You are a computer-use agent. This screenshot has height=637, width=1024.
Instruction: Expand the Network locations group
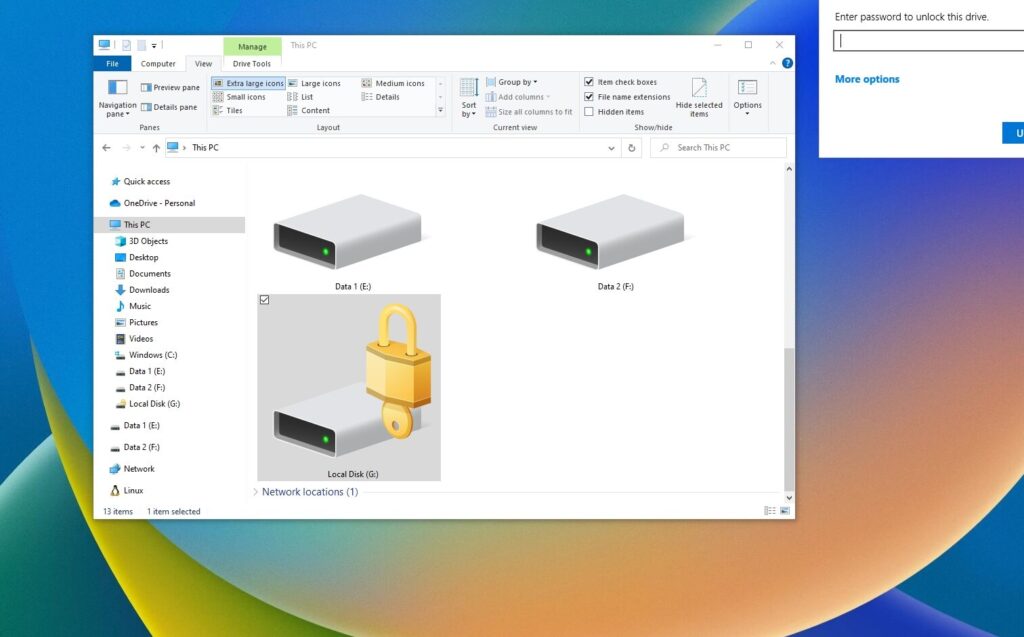[x=255, y=492]
